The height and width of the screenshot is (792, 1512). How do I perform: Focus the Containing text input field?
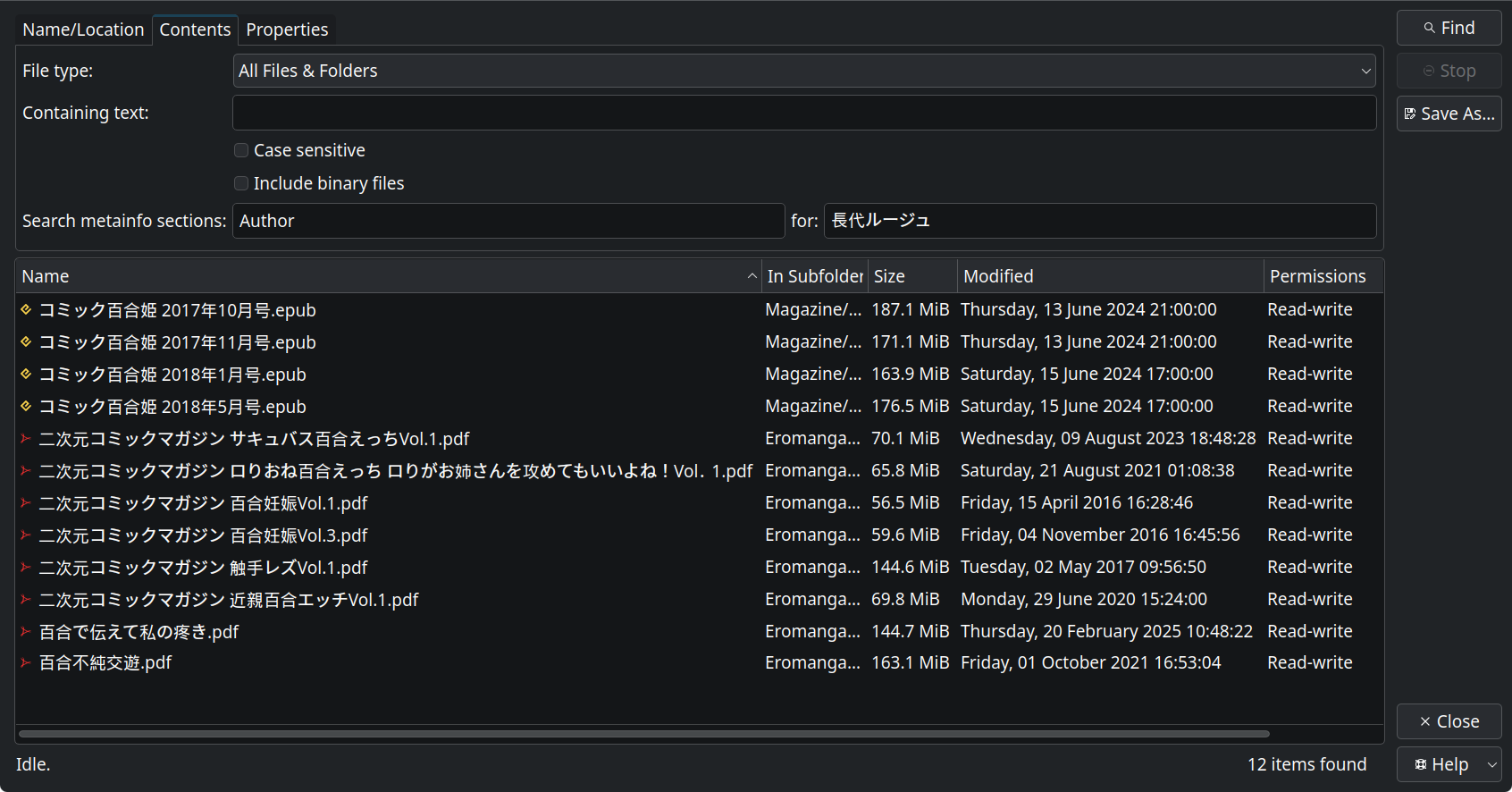tap(804, 113)
